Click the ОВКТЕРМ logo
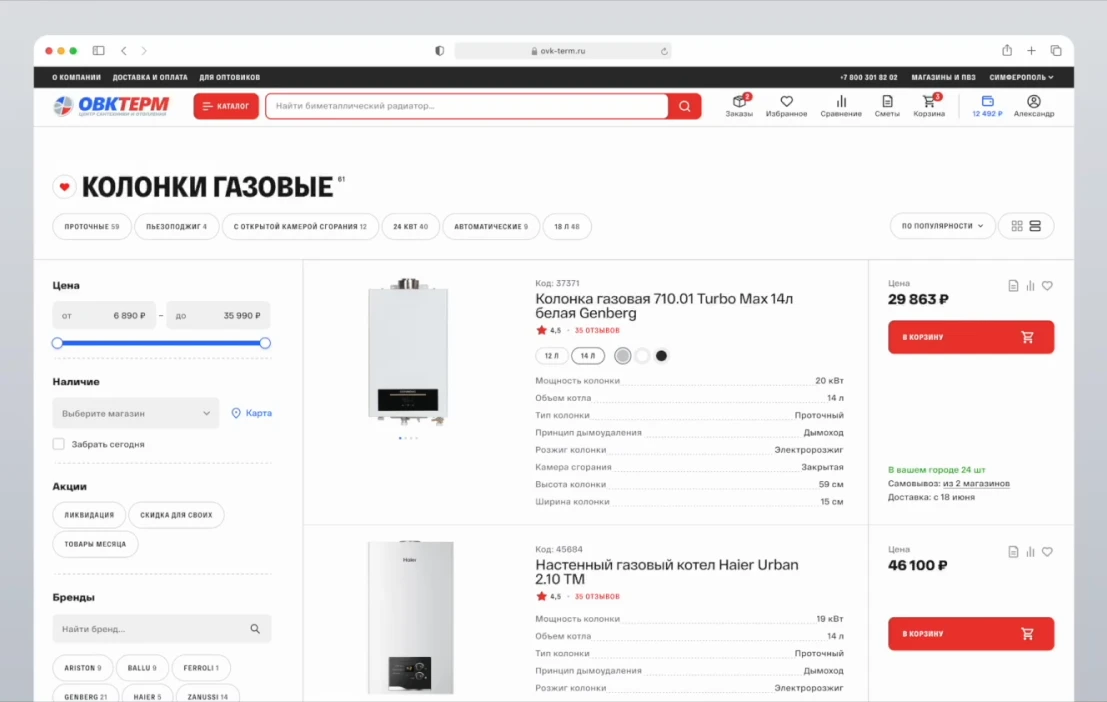 pos(112,106)
